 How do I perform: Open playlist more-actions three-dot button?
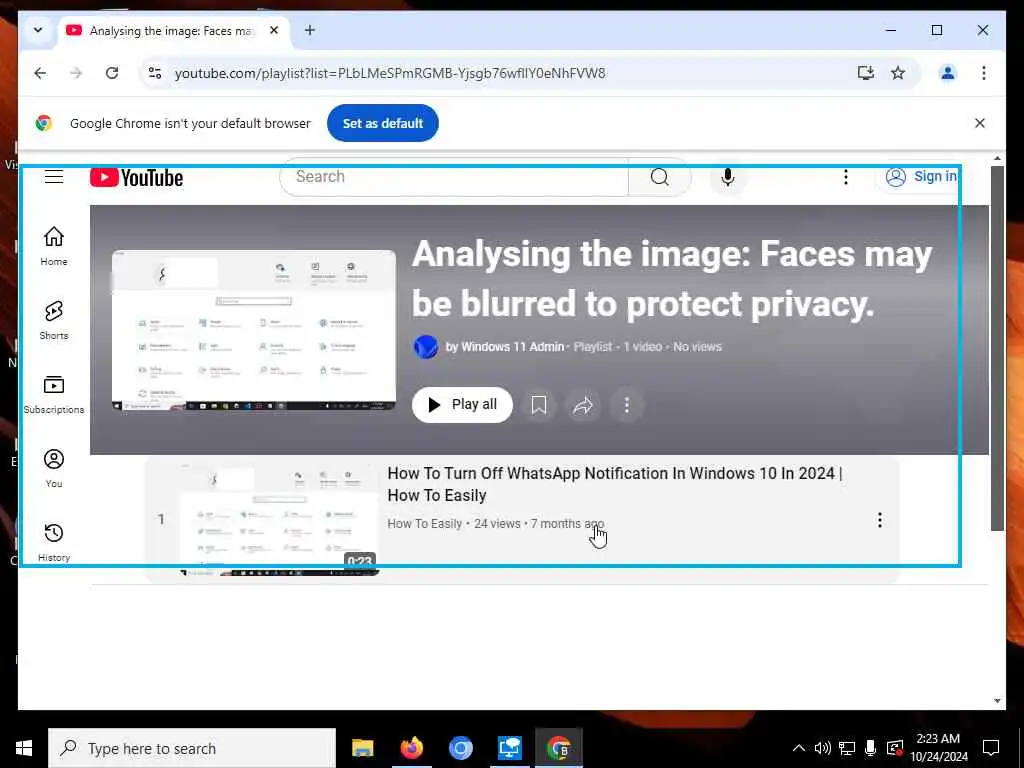(x=627, y=405)
